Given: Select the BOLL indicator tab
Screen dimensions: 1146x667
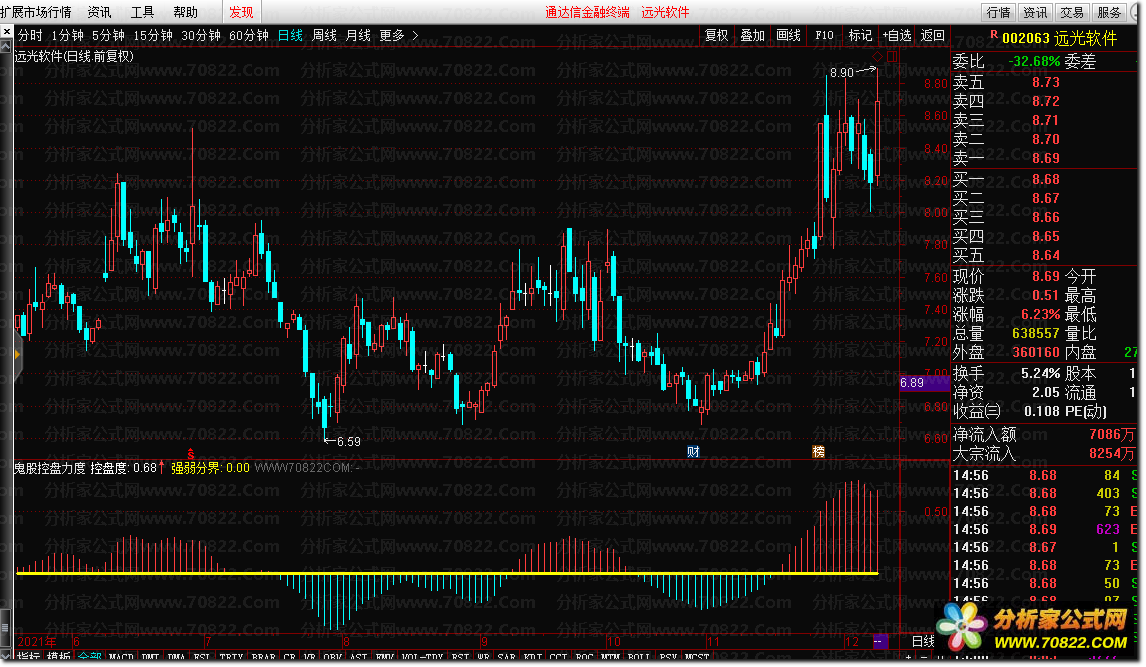Looking at the screenshot, I should (x=640, y=657).
